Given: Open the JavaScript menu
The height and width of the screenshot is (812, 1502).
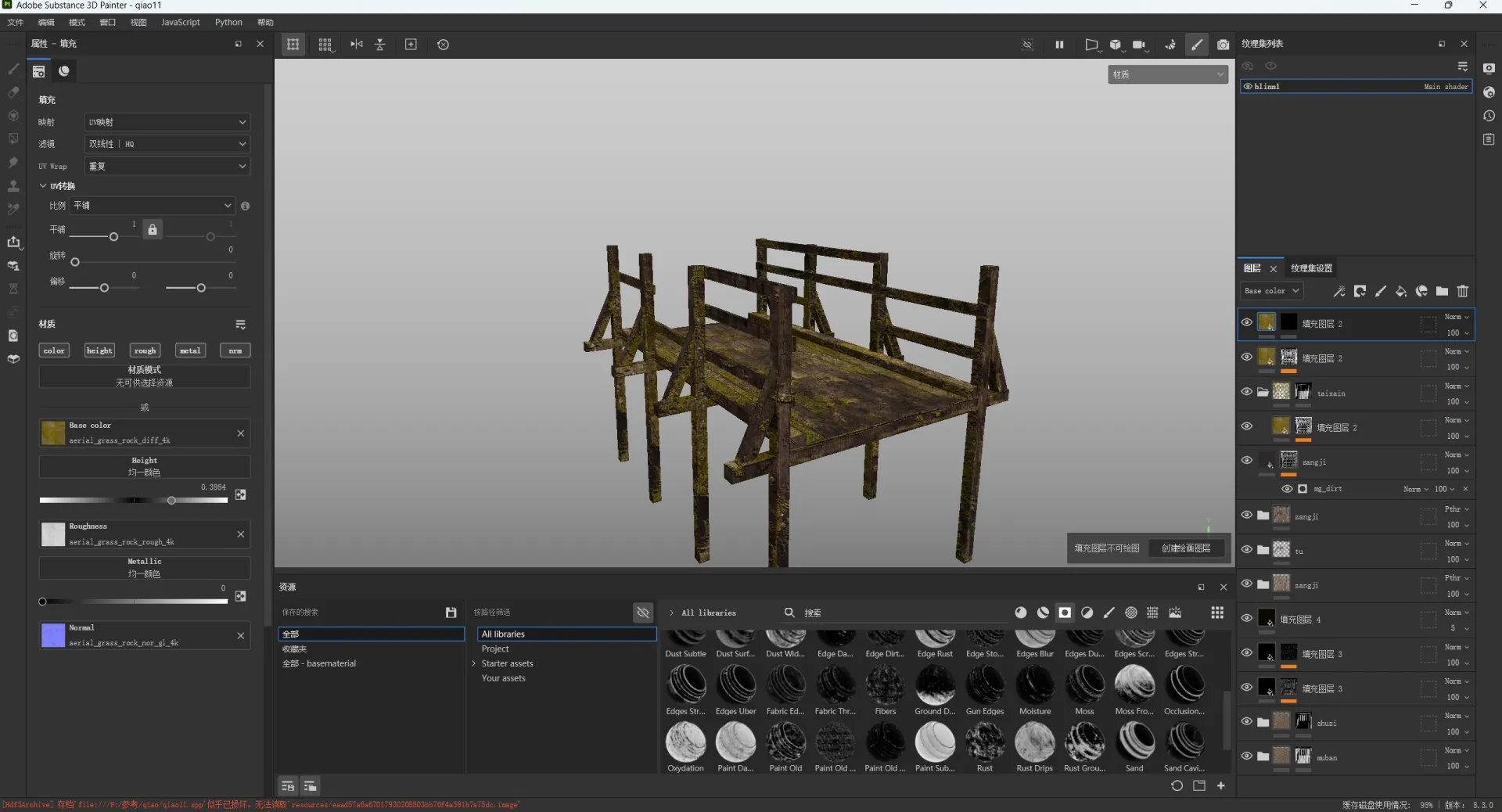Looking at the screenshot, I should [180, 22].
